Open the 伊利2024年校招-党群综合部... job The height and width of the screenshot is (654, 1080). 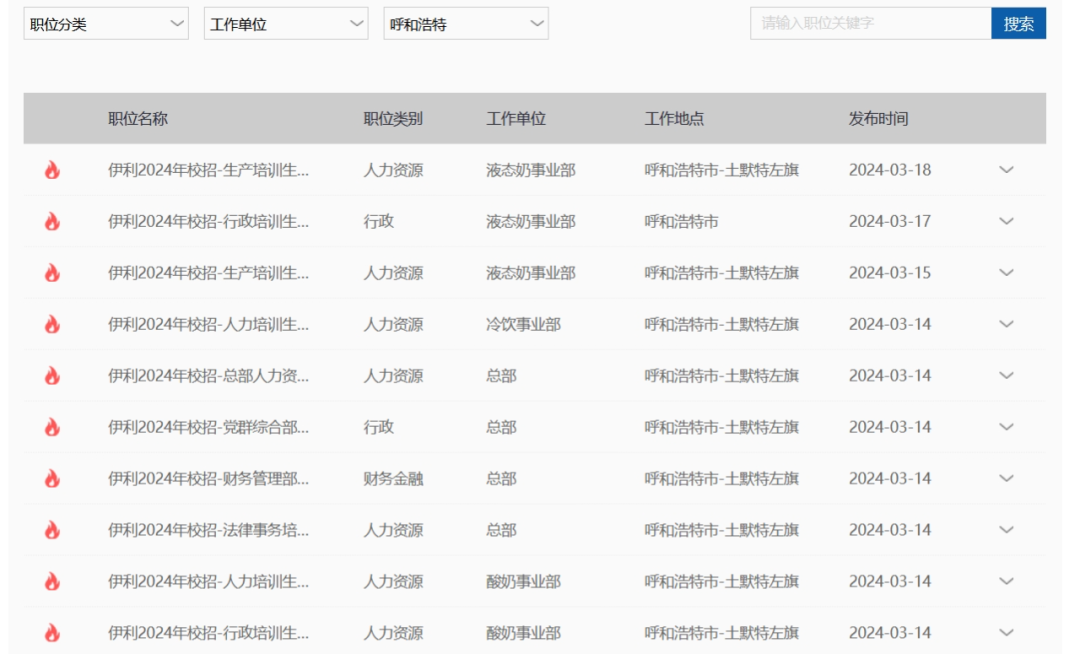click(208, 428)
